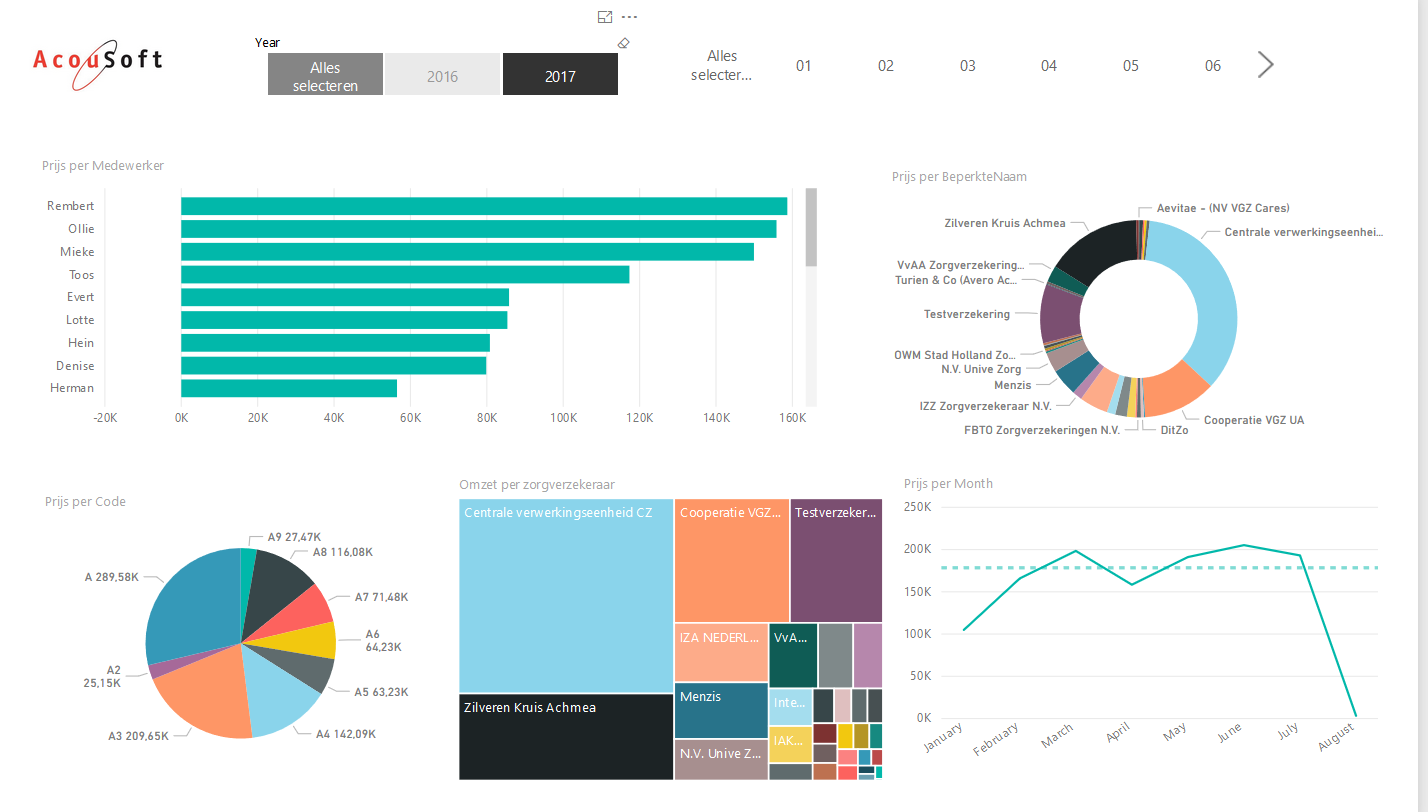The width and height of the screenshot is (1428, 812).
Task: Select the yellow IAK... treemap tile
Action: 790,744
